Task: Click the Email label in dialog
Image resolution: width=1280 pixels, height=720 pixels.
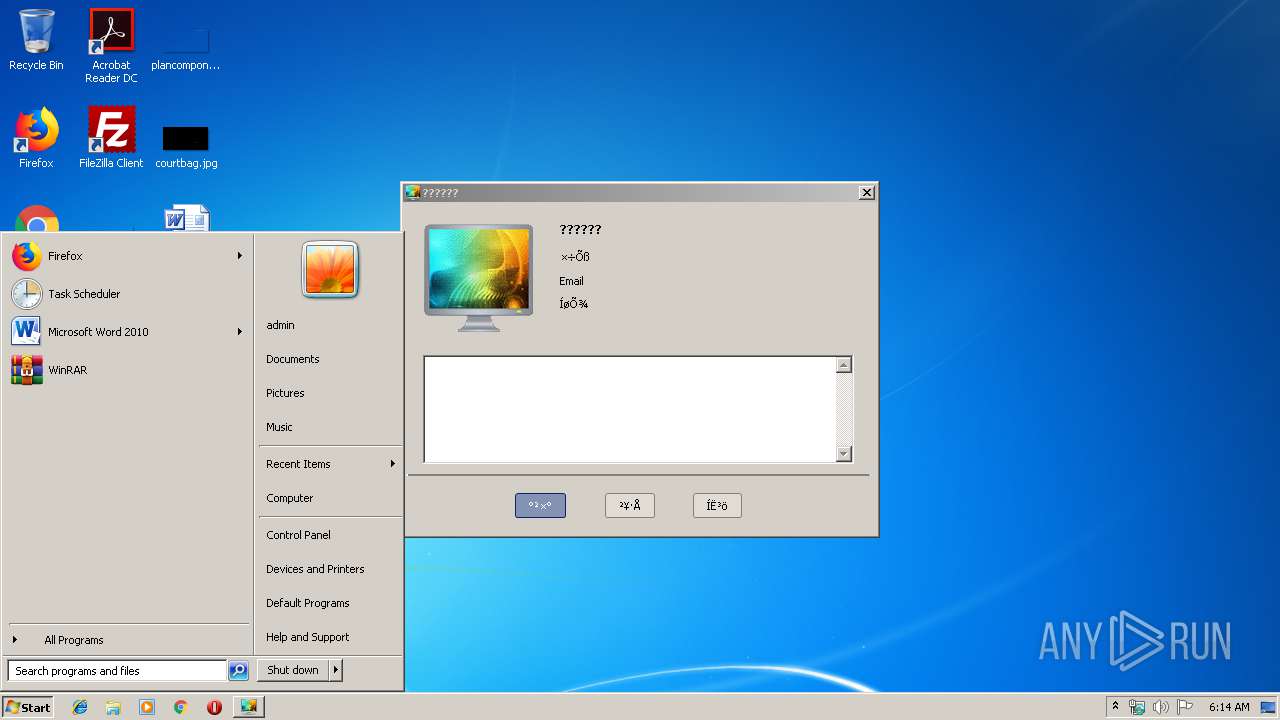Action: (x=571, y=281)
